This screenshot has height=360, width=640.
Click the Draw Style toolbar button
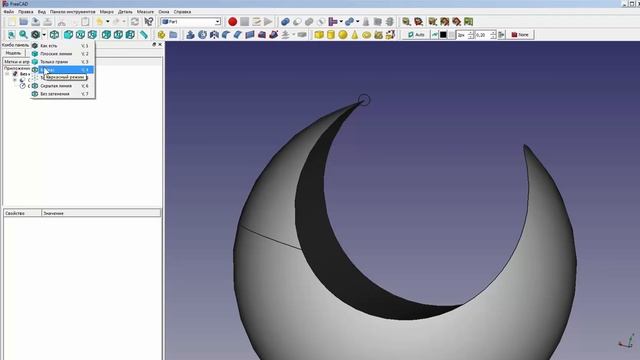(36, 35)
